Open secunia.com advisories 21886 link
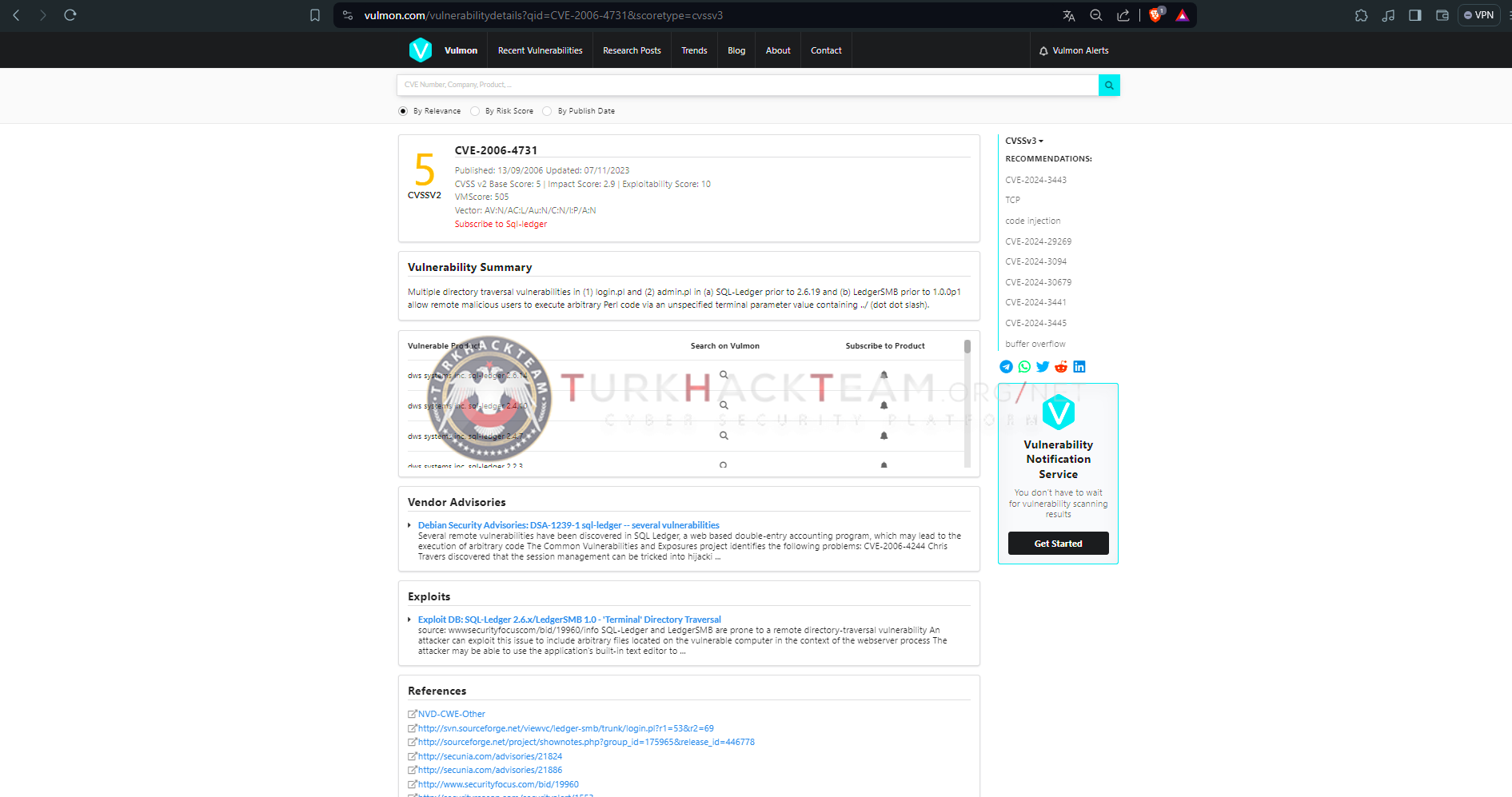The width and height of the screenshot is (1512, 797). tap(489, 770)
